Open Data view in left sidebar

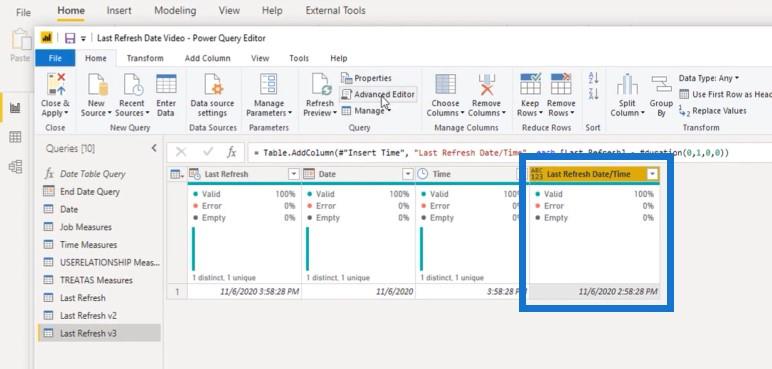15,137
